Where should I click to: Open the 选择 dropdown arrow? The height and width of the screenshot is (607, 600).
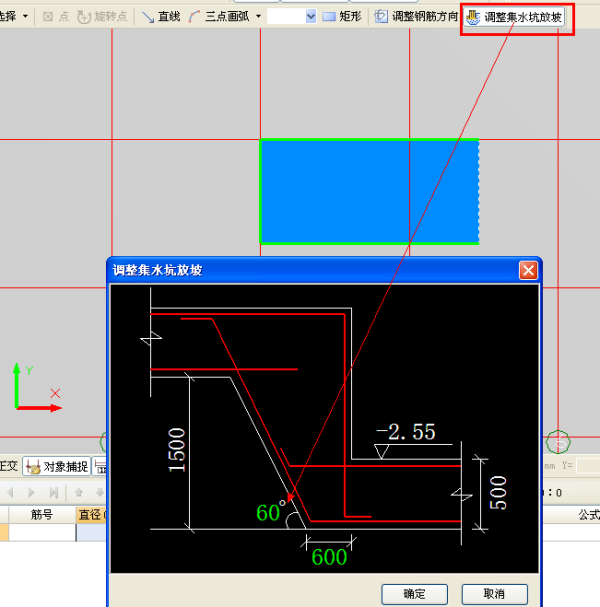pos(25,17)
